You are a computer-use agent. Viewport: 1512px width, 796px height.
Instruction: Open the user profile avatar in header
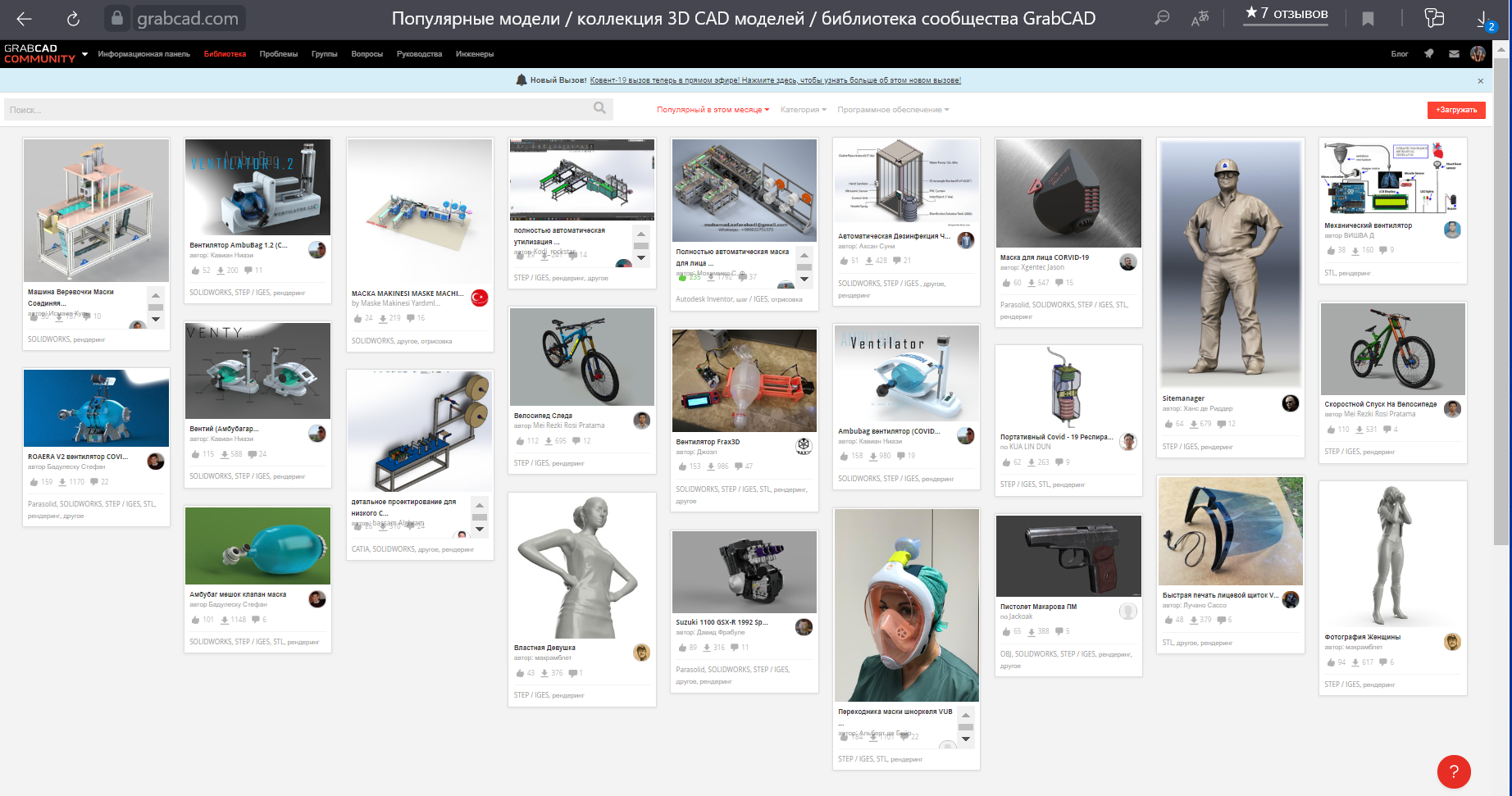[x=1478, y=54]
